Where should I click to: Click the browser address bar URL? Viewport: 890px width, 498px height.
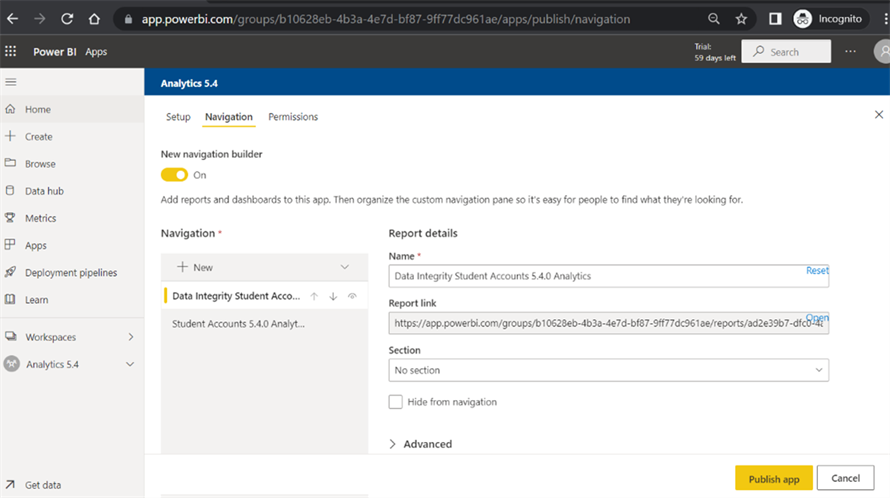pyautogui.click(x=386, y=19)
